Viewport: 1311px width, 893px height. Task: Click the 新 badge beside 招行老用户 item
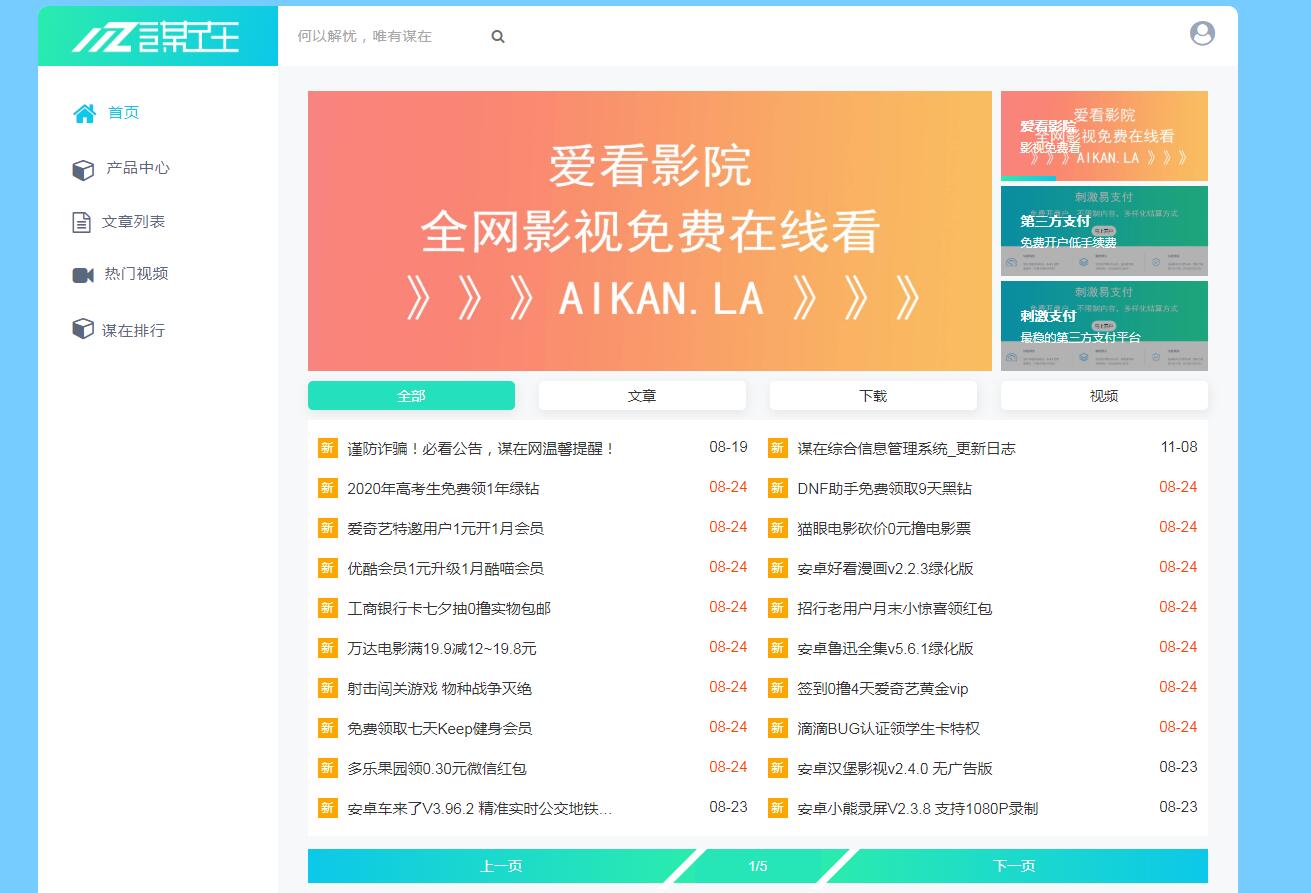[778, 608]
